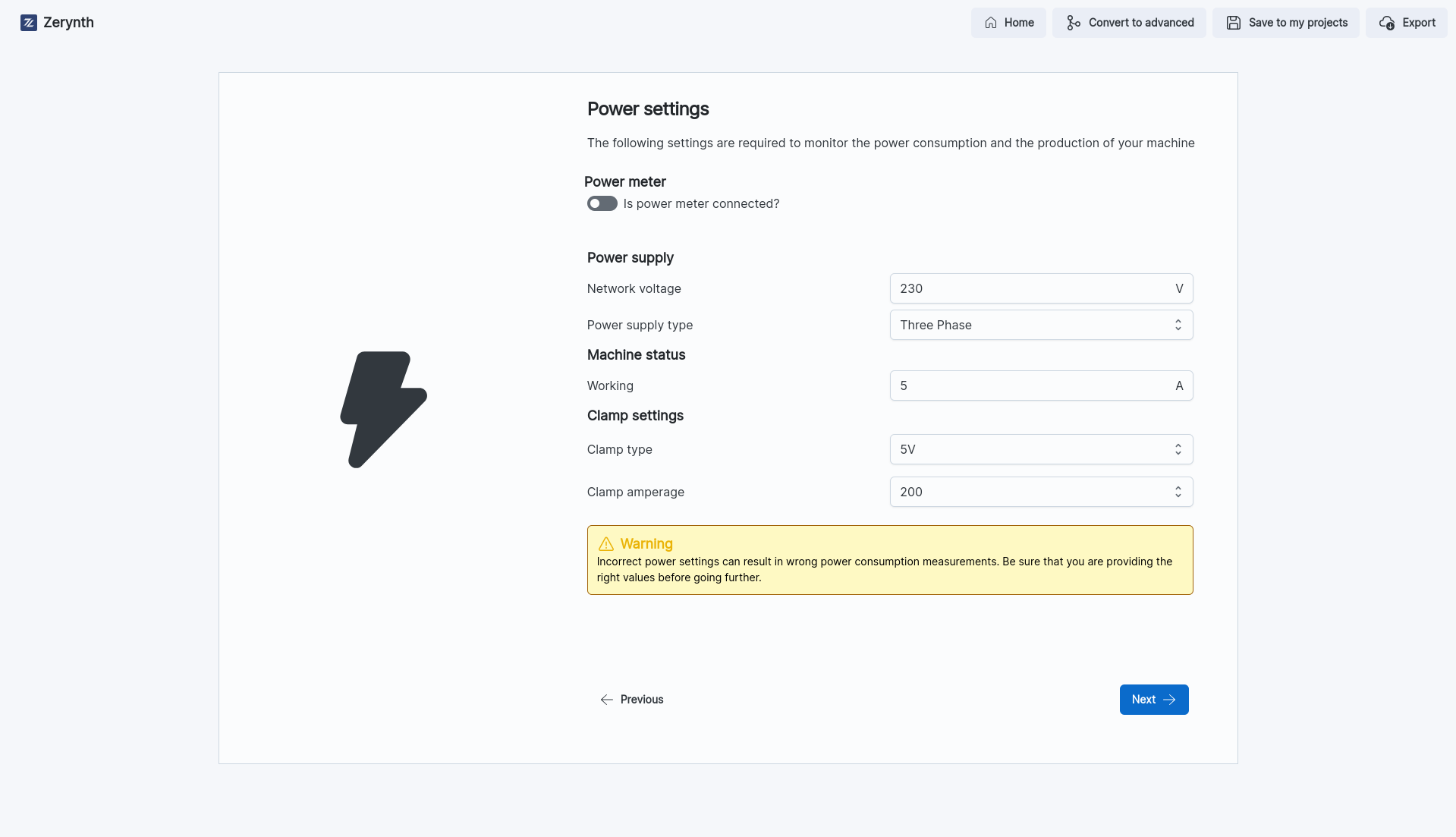Click the Network voltage label
This screenshot has height=837, width=1456.
click(x=634, y=288)
